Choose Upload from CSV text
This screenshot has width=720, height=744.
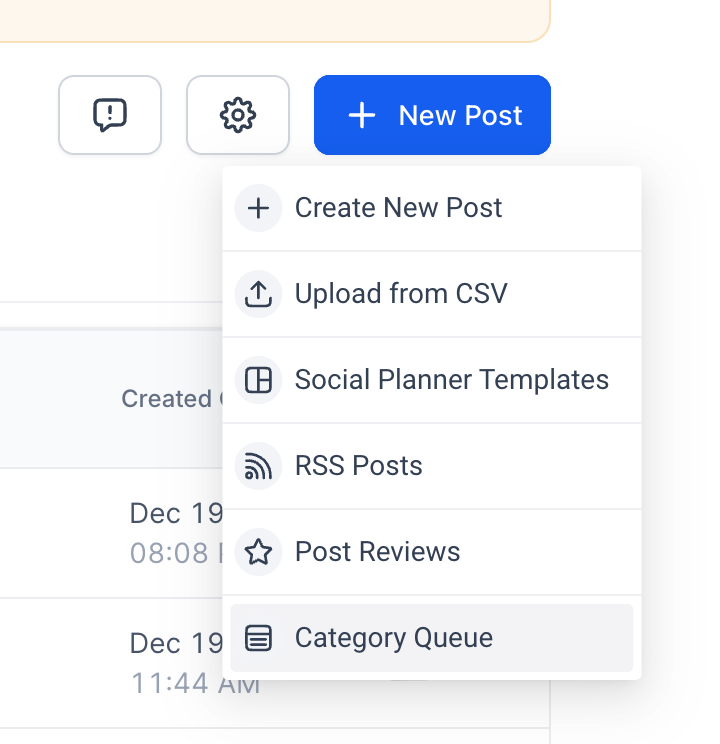click(401, 294)
